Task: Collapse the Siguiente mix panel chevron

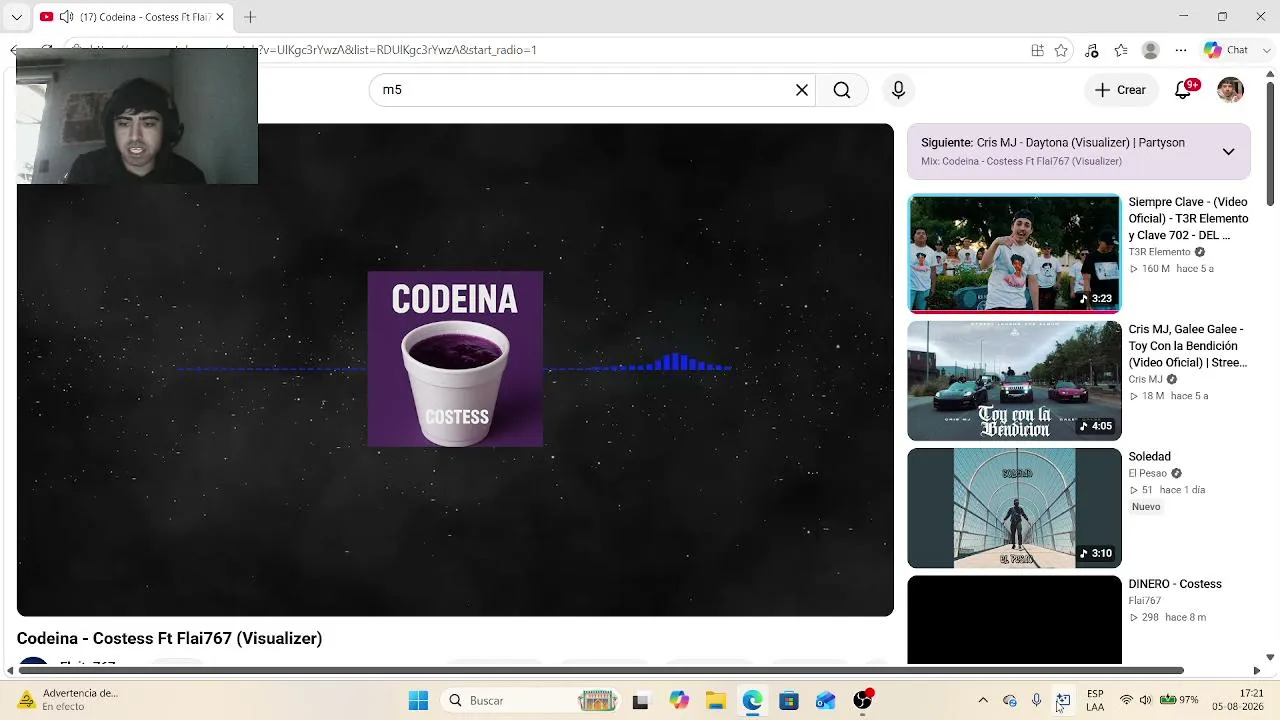Action: point(1228,152)
